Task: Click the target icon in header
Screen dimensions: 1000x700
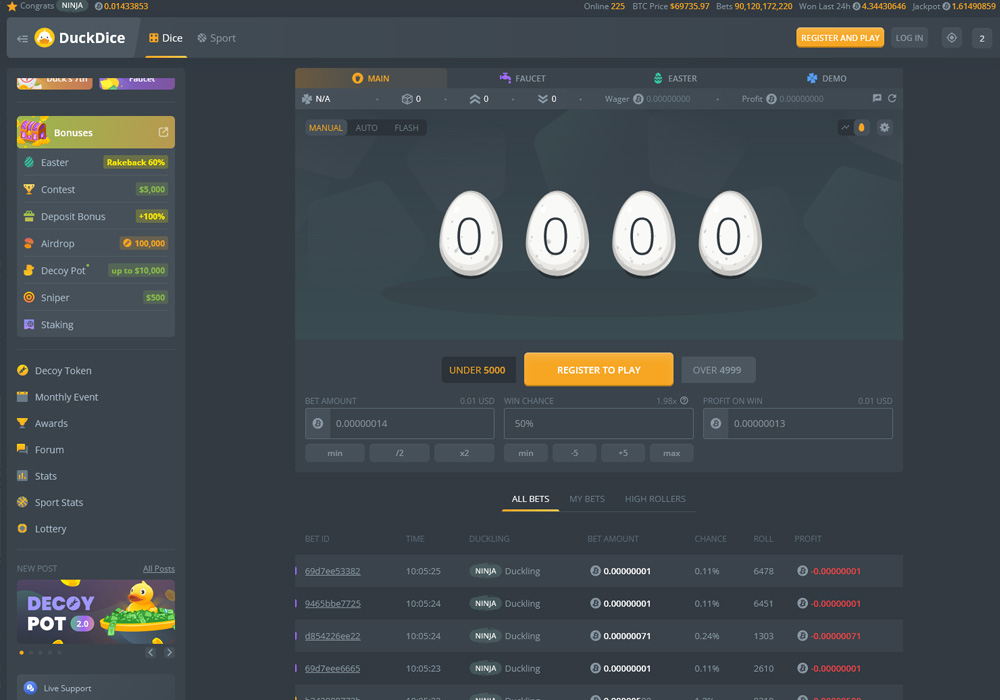Action: [952, 38]
